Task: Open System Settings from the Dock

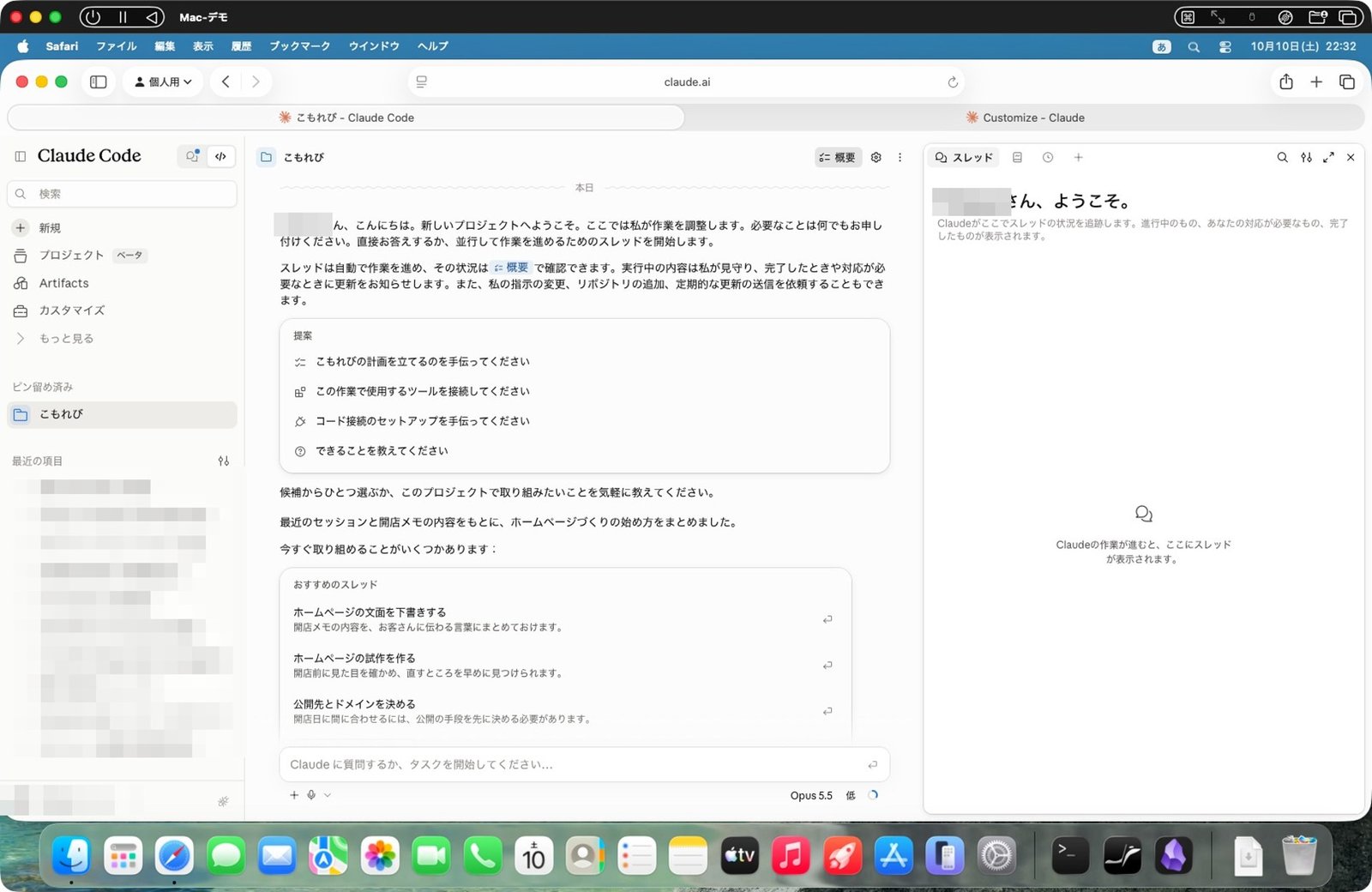Action: [996, 856]
